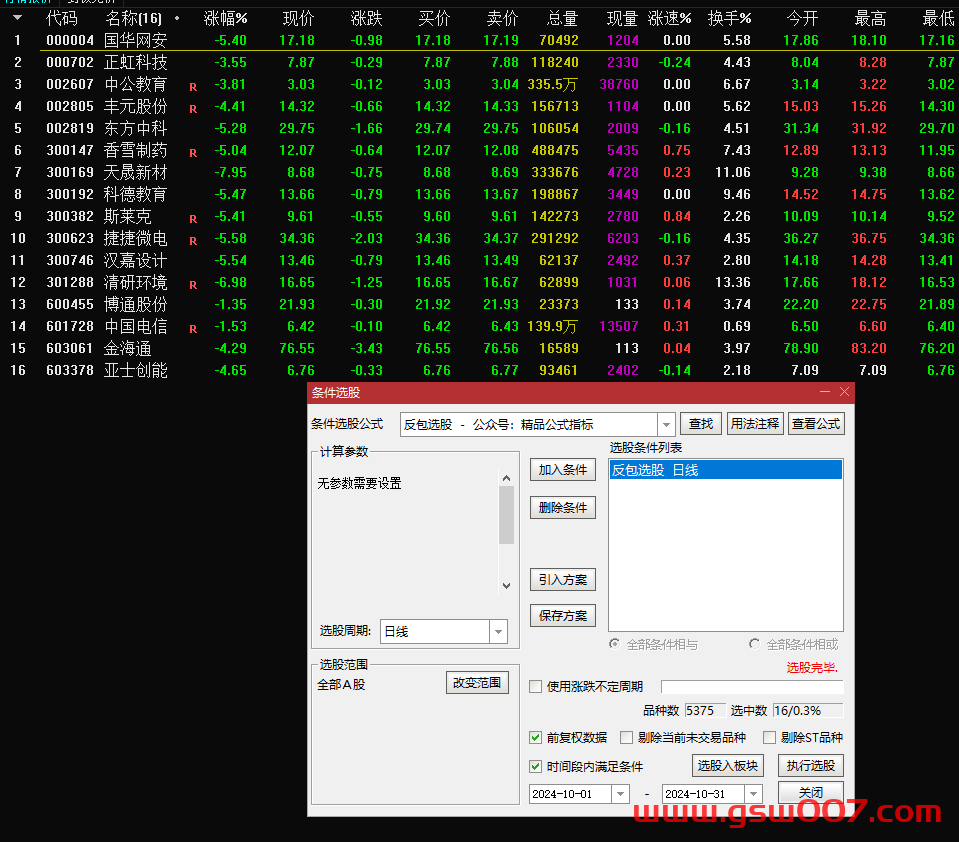Sort by the 现价 column header
Screen dimensions: 959x842
298,18
